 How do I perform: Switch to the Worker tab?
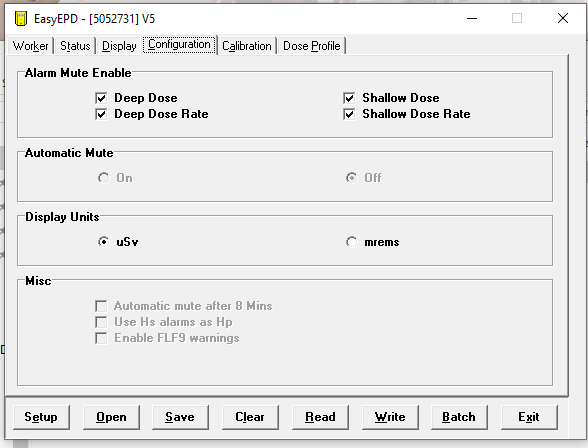30,46
